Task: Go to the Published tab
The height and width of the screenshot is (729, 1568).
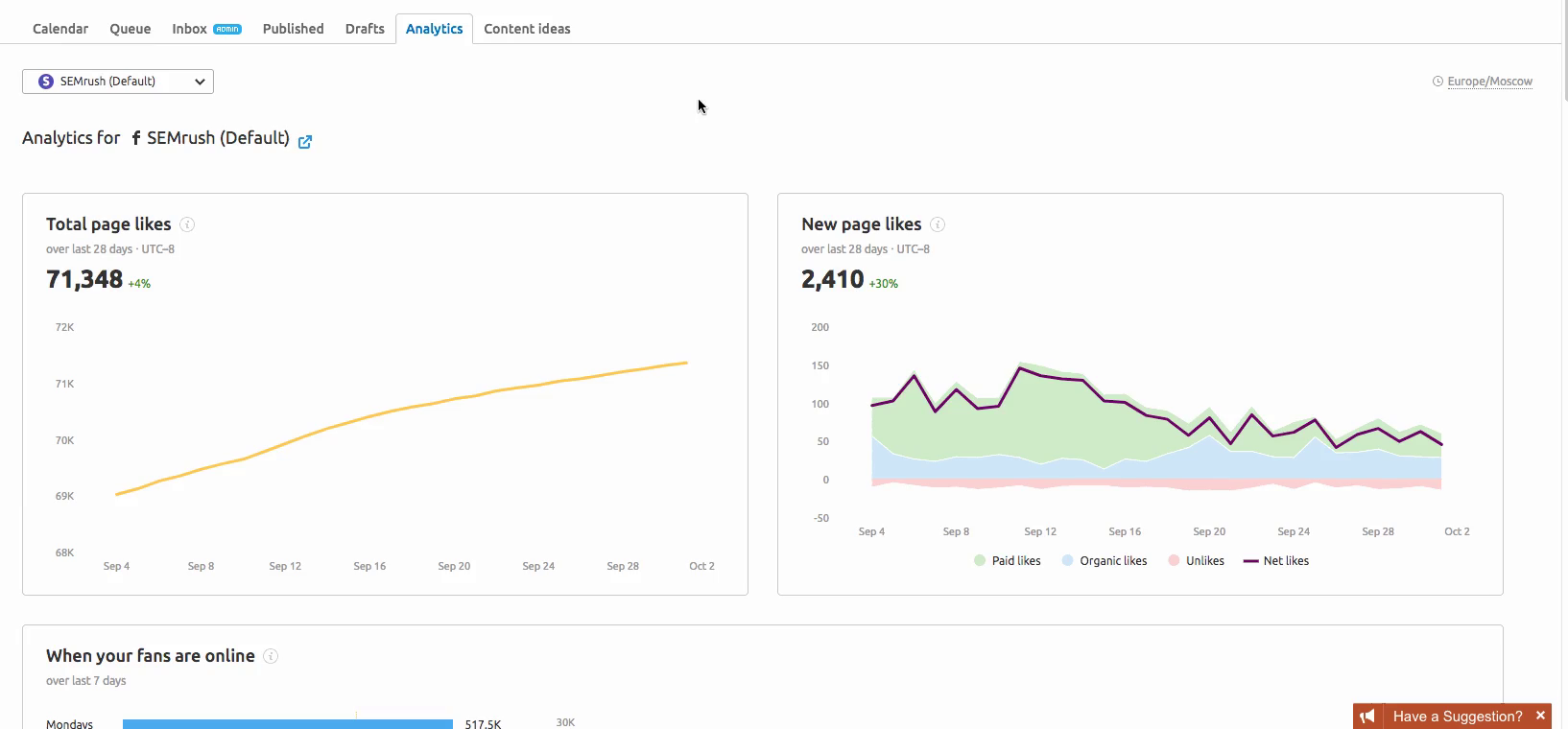Action: click(293, 29)
